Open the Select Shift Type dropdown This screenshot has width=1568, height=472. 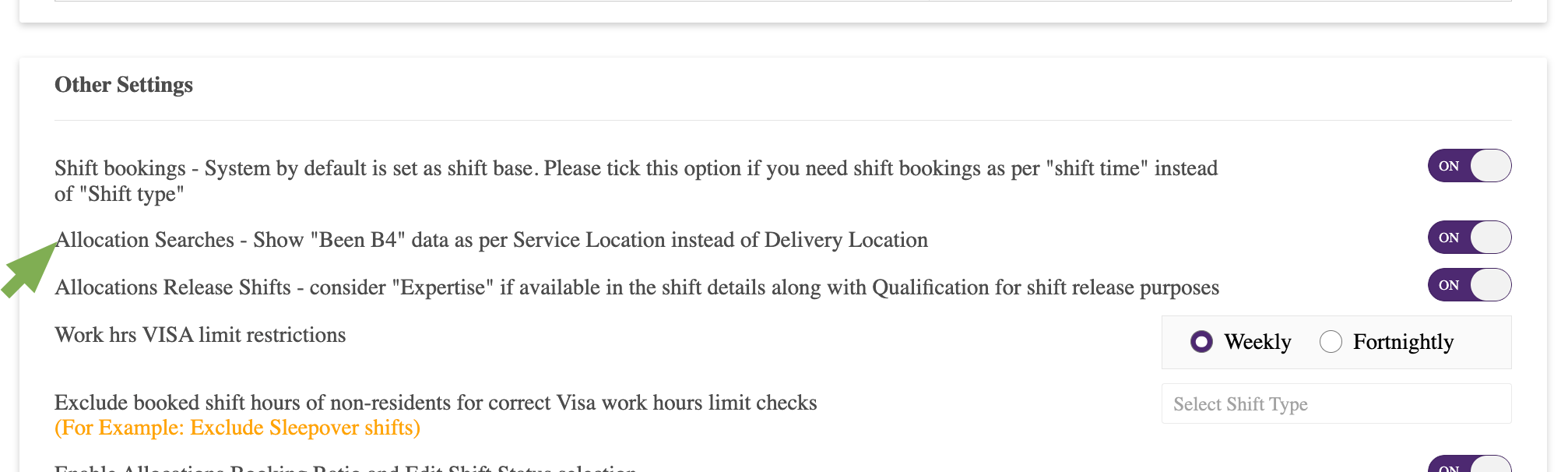pyautogui.click(x=1336, y=403)
